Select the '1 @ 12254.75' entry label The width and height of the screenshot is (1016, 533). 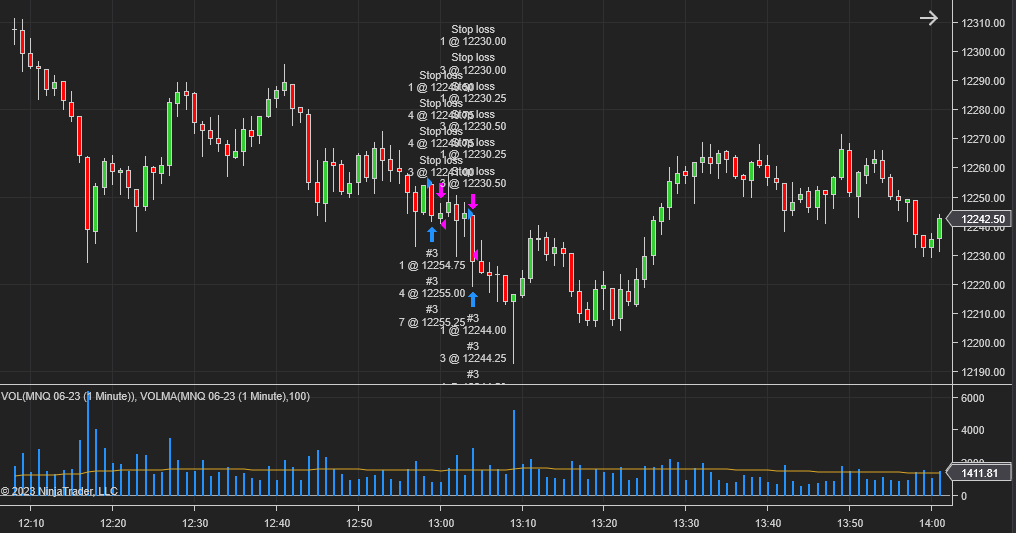(x=432, y=266)
